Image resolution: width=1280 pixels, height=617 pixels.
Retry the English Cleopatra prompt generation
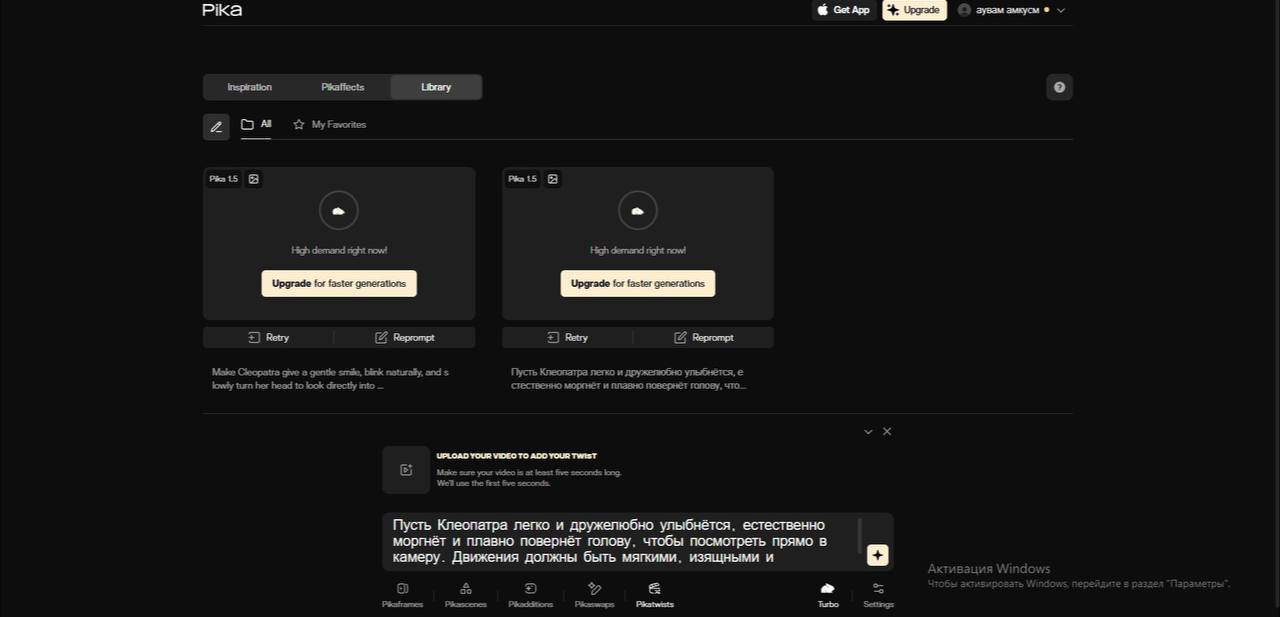[x=268, y=337]
